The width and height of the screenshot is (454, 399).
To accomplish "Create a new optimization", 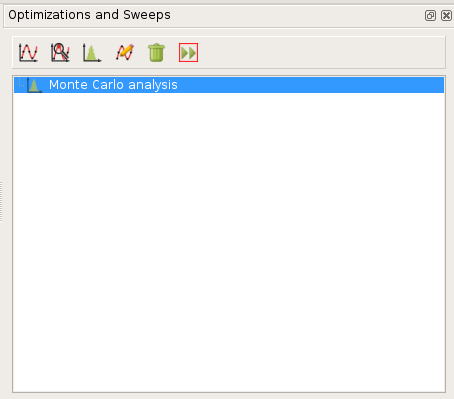I will 60,53.
